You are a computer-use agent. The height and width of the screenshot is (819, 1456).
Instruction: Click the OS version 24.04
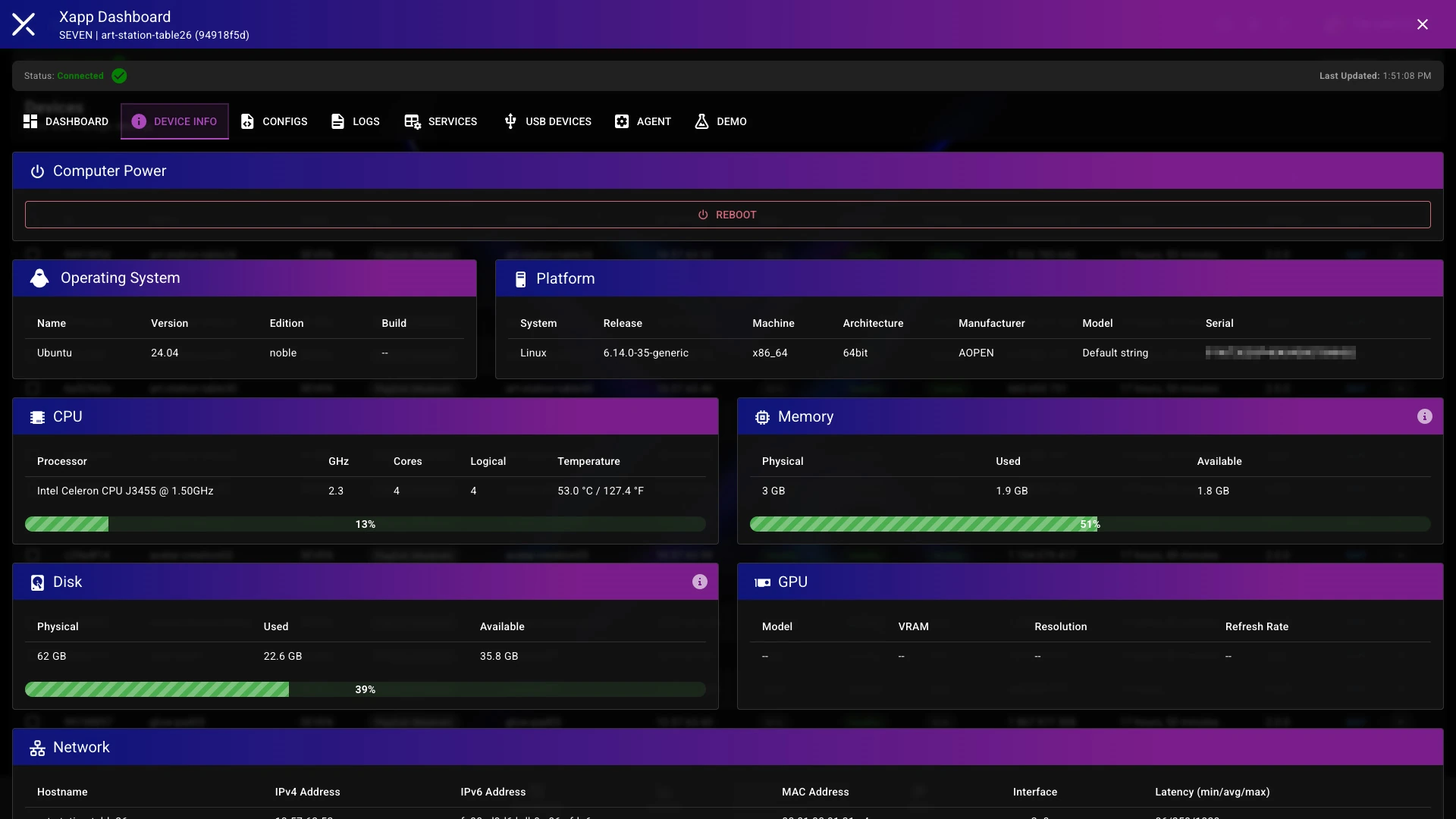click(x=165, y=353)
